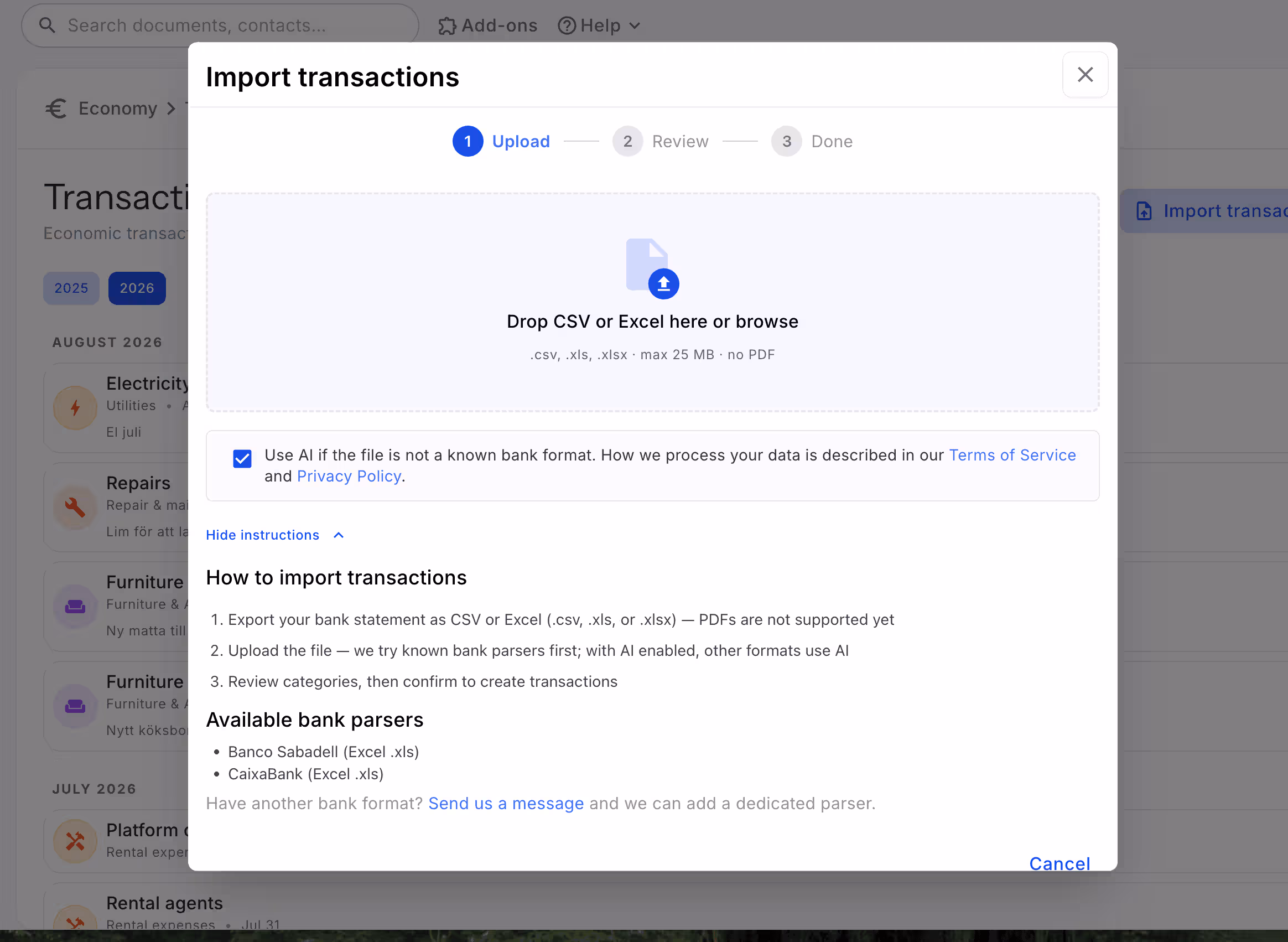Click the Economy breadcrumb chevron

(171, 108)
